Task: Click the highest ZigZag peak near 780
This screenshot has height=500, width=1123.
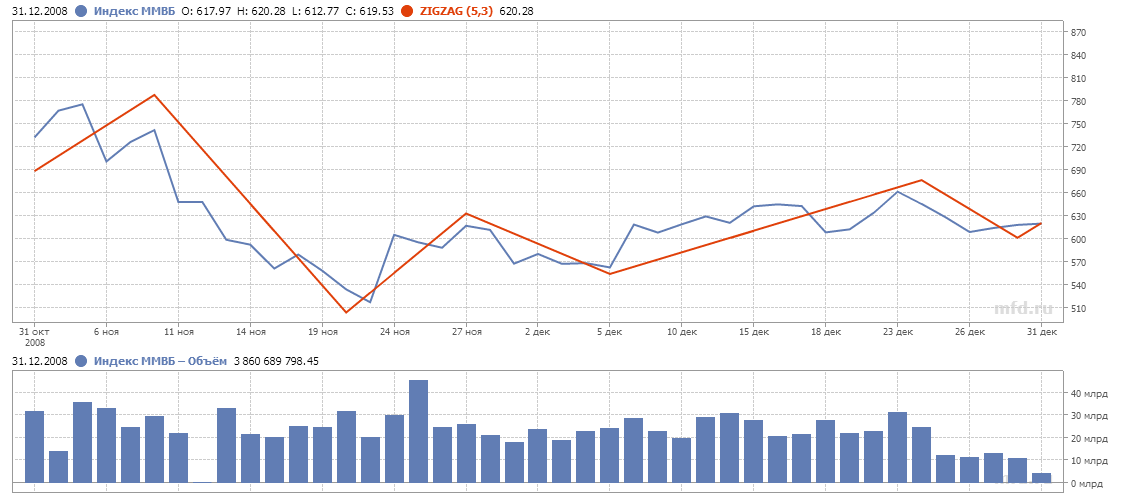Action: [x=154, y=95]
